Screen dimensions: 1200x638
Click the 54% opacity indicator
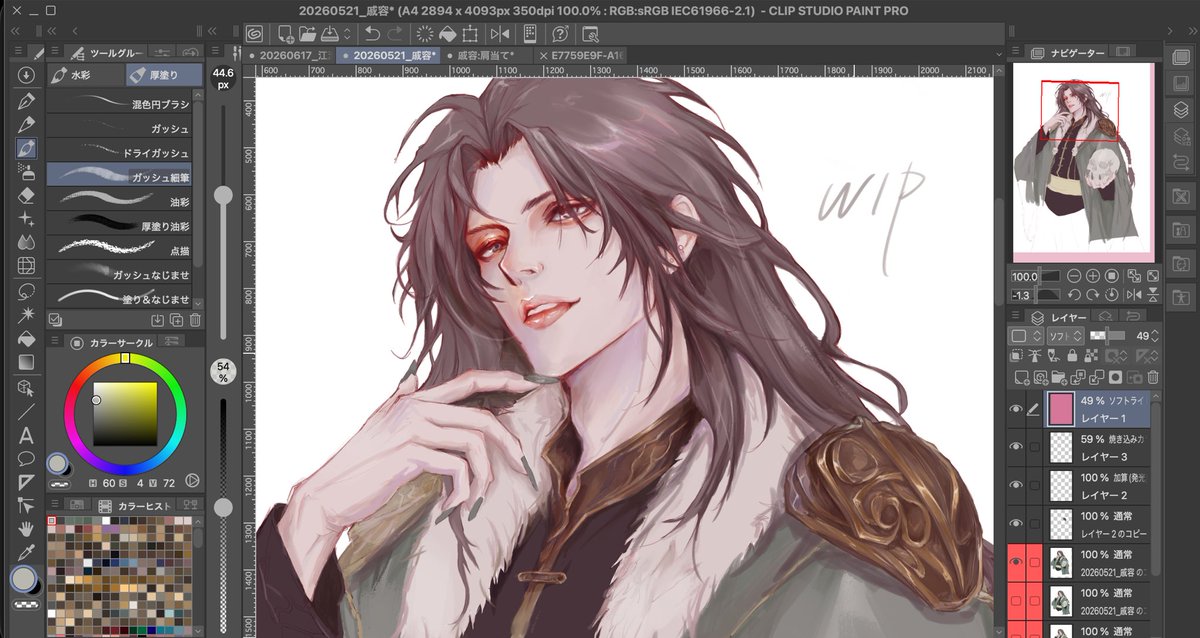tap(223, 373)
